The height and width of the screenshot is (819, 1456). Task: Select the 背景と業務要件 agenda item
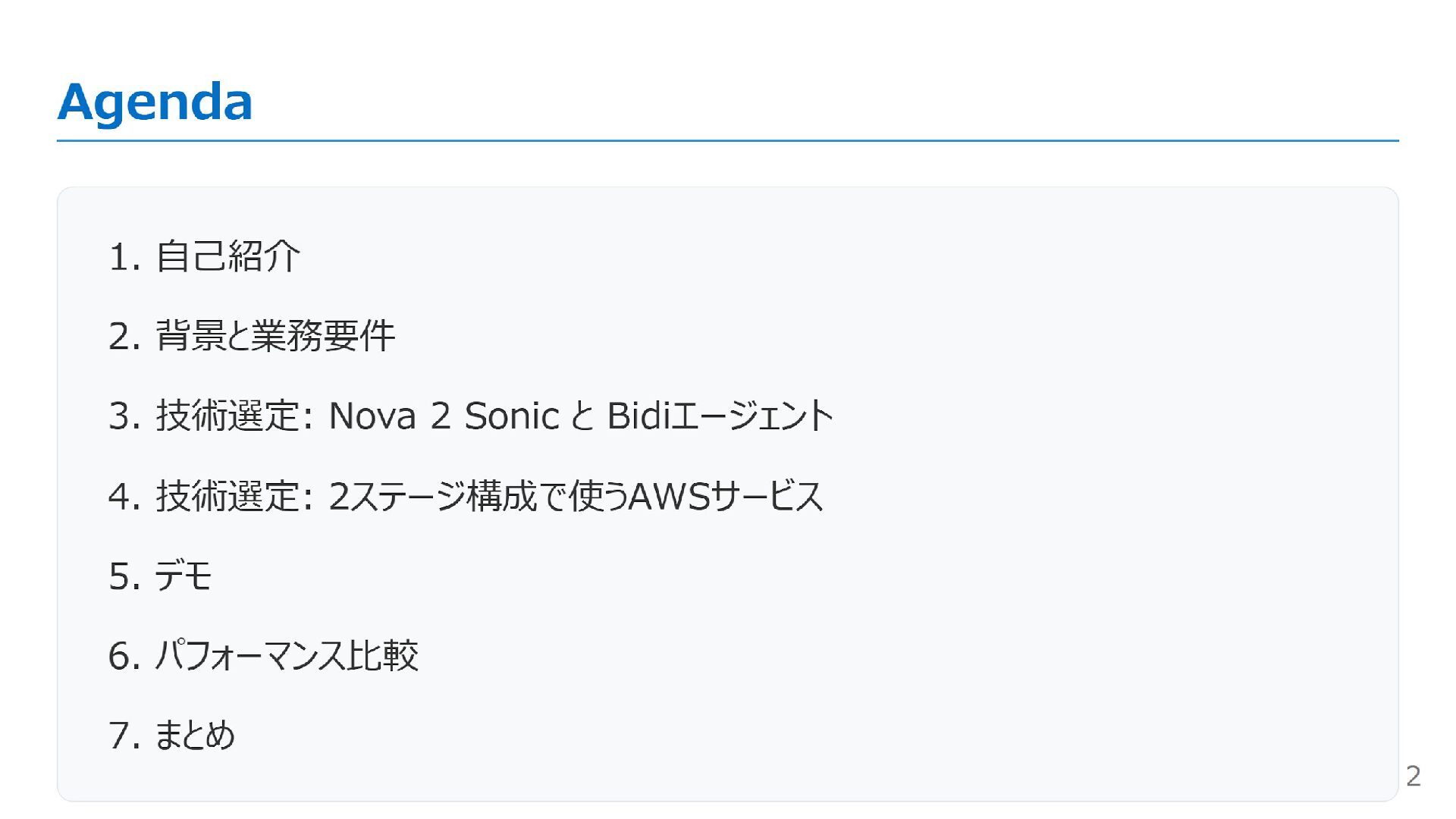275,336
